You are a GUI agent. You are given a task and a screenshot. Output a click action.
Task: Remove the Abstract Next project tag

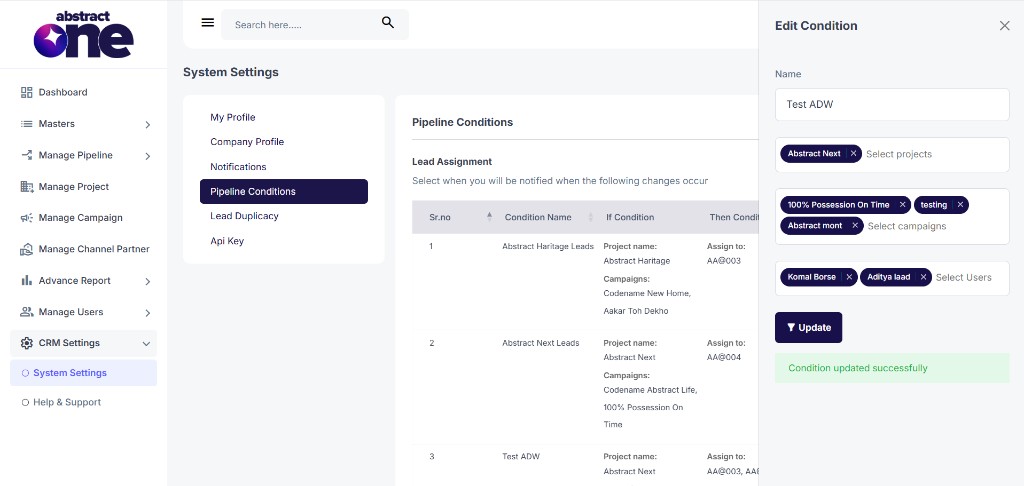click(853, 154)
